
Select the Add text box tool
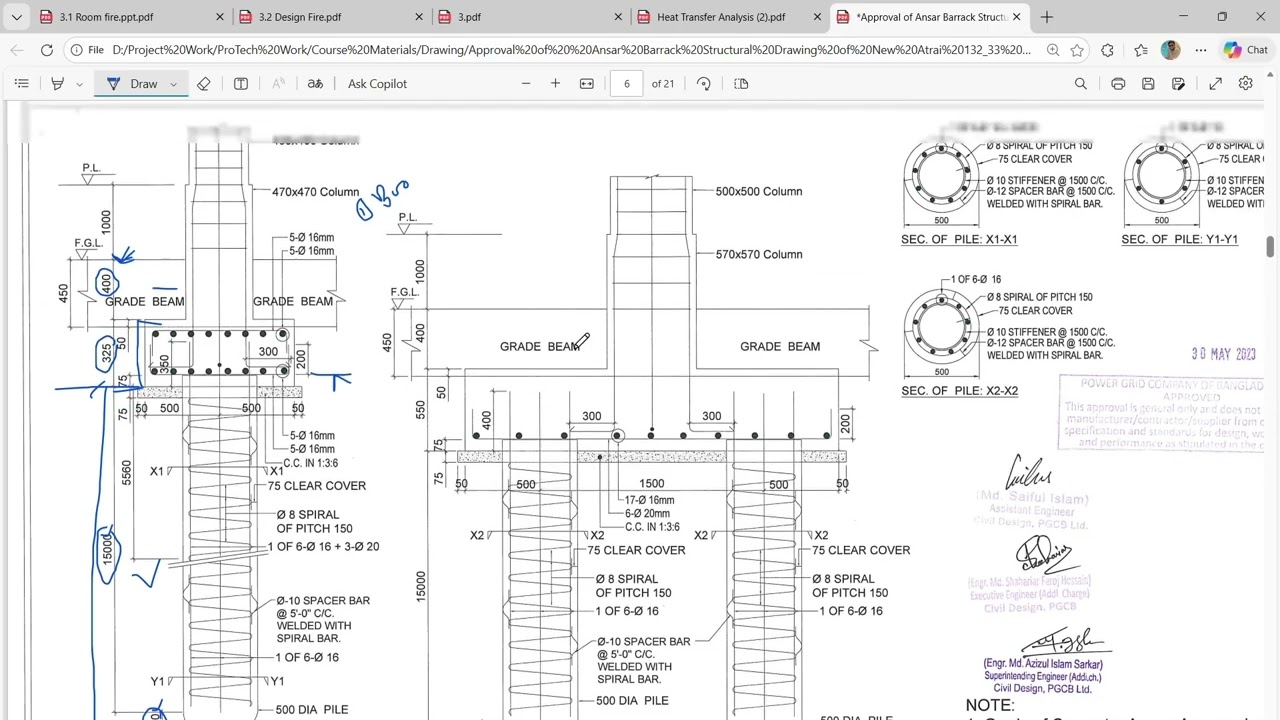[241, 84]
